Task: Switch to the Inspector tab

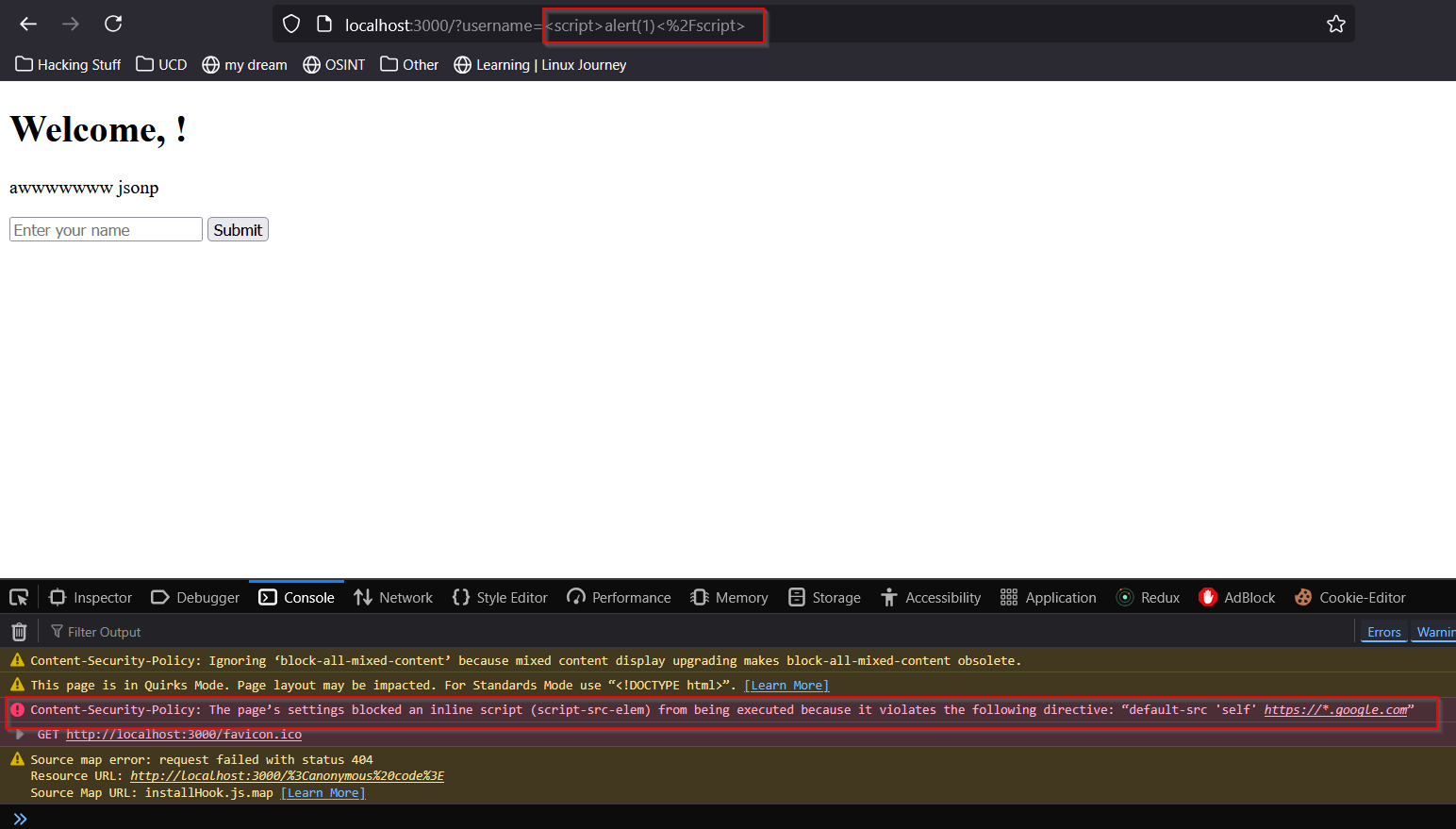Action: (91, 597)
